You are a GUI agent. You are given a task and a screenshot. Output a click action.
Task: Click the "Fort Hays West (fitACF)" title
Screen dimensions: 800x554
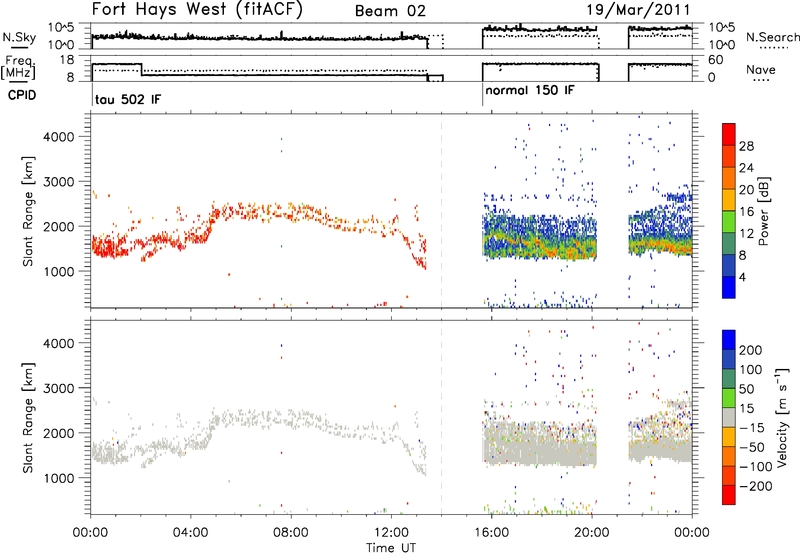[196, 10]
